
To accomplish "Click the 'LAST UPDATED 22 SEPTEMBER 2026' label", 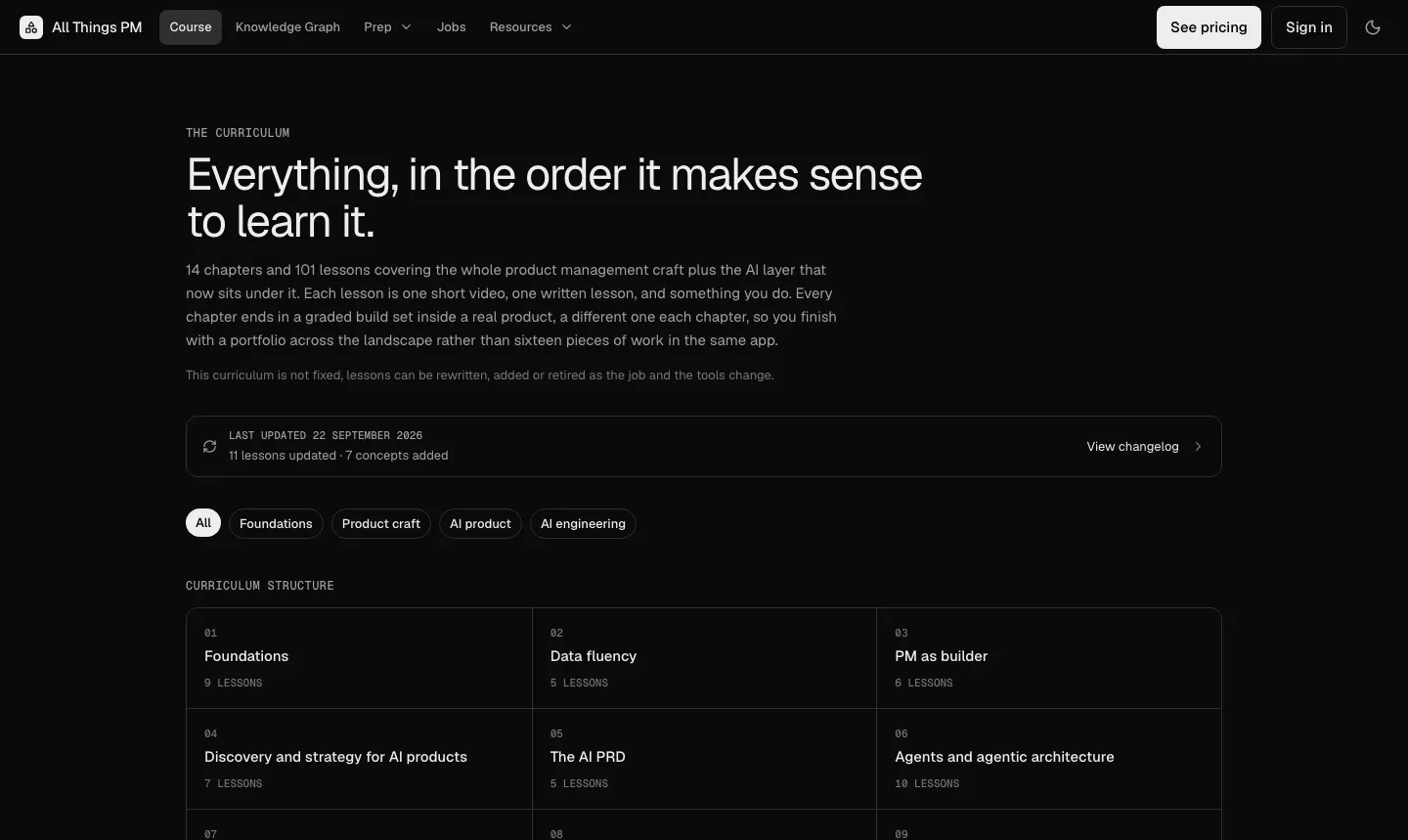I will click(x=326, y=435).
